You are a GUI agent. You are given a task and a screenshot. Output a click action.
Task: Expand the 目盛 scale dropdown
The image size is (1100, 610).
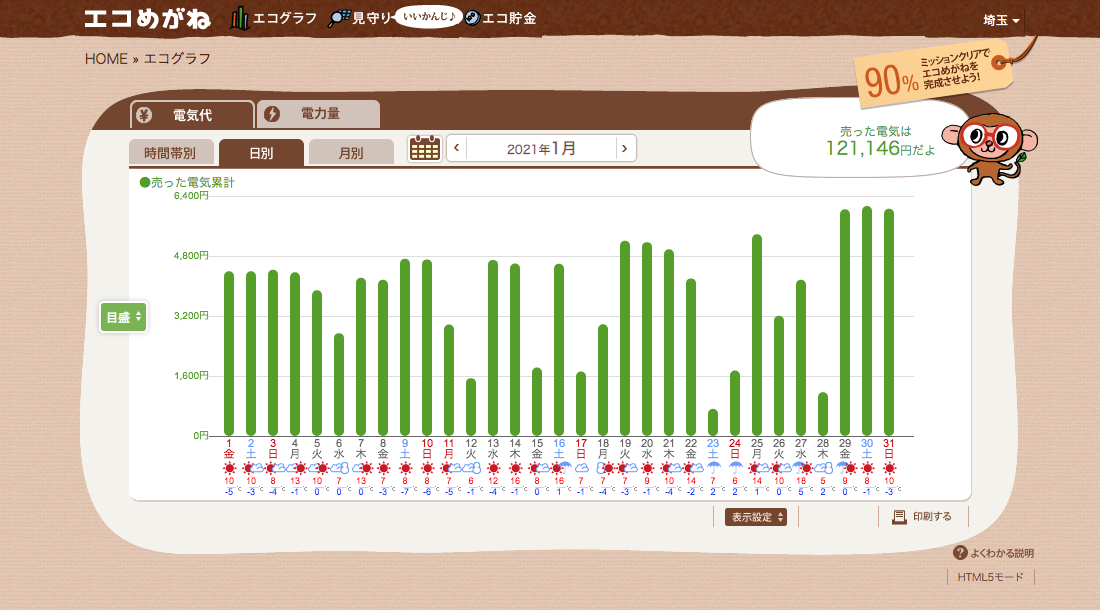click(x=124, y=317)
